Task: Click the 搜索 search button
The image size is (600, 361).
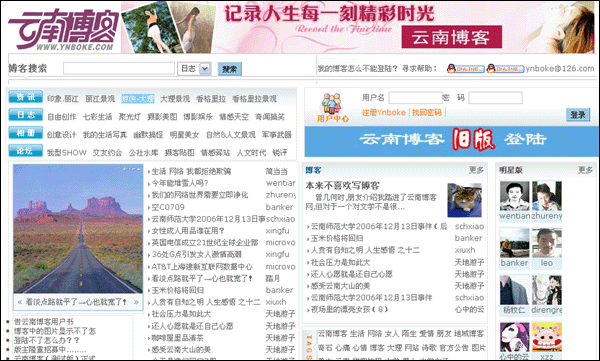Action: click(230, 69)
